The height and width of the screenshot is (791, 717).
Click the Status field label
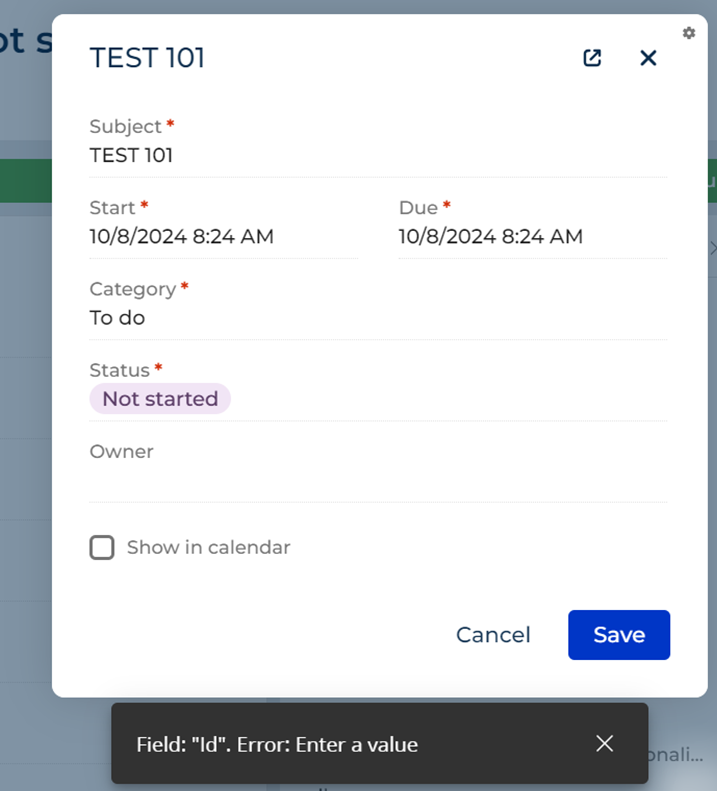tap(120, 370)
